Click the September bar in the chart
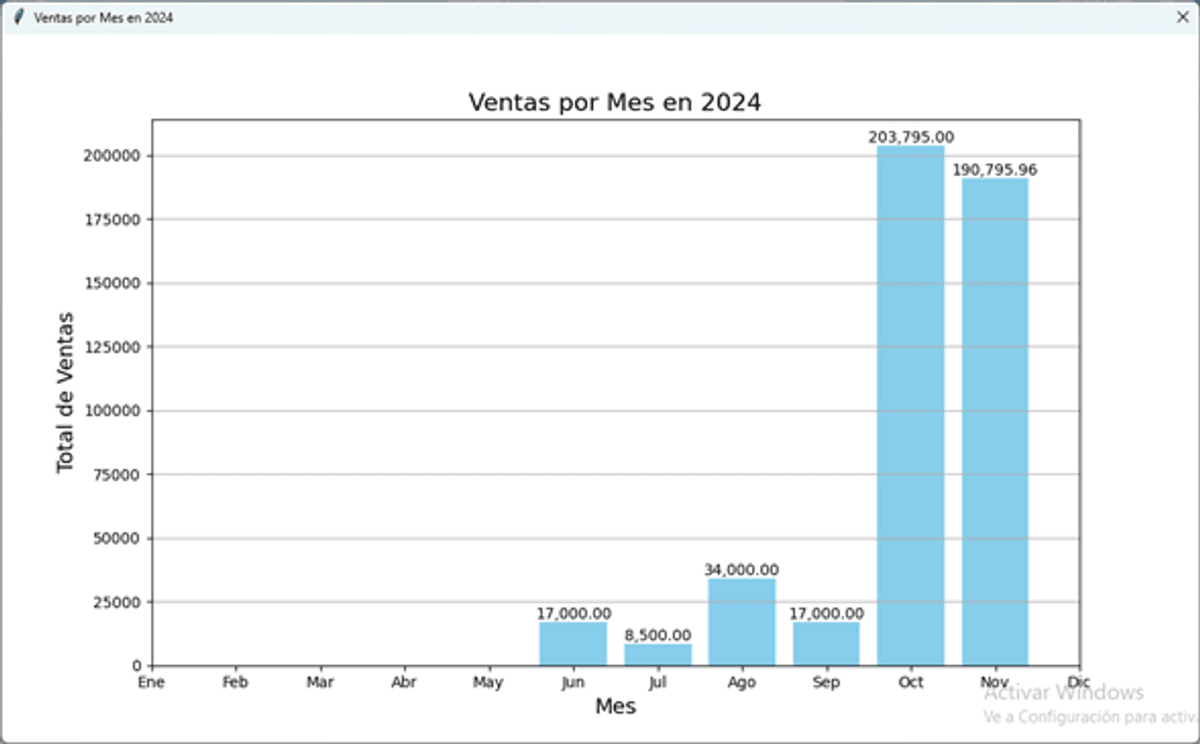 [826, 643]
